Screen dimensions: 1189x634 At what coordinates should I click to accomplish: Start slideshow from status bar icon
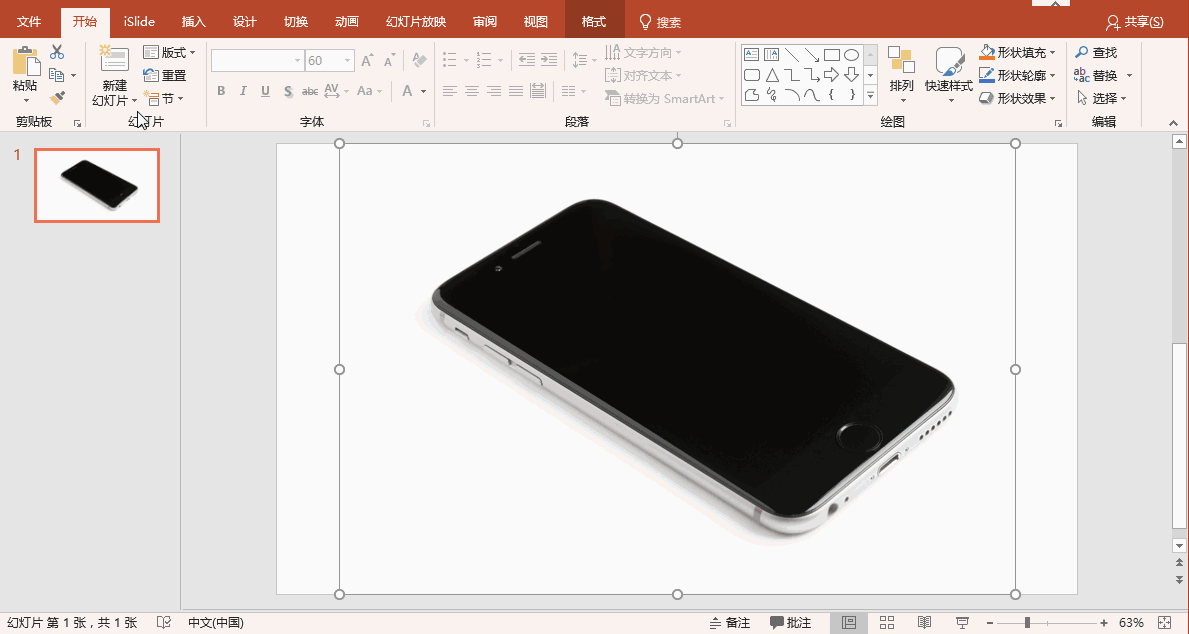coord(962,623)
